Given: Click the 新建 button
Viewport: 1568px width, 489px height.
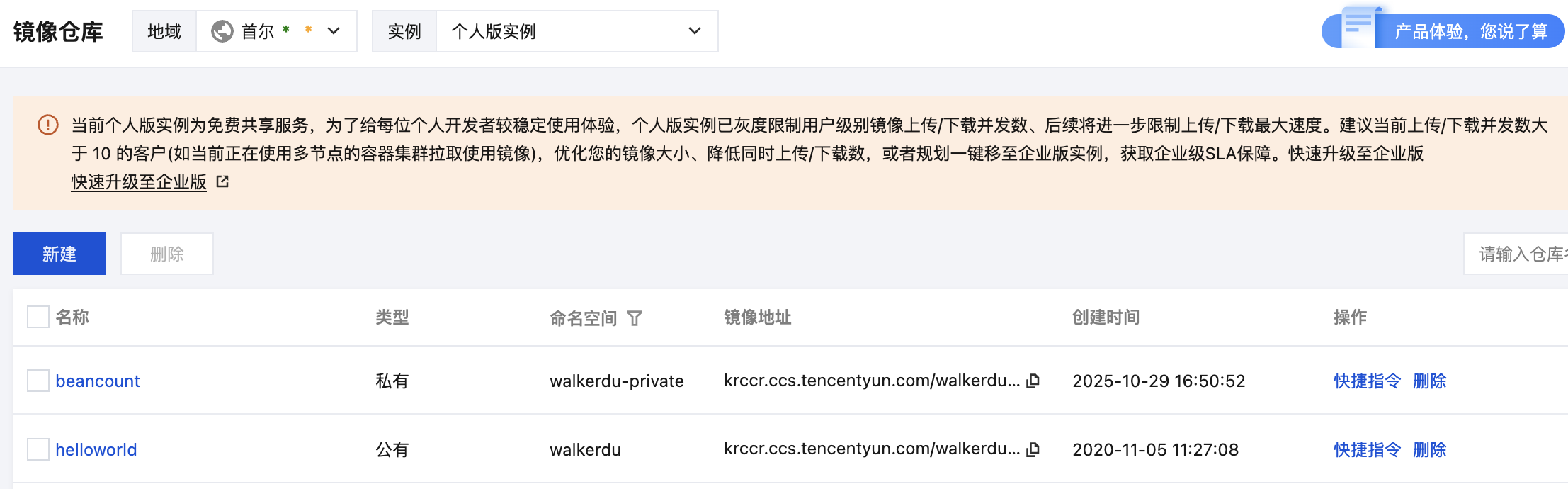Looking at the screenshot, I should 59,254.
